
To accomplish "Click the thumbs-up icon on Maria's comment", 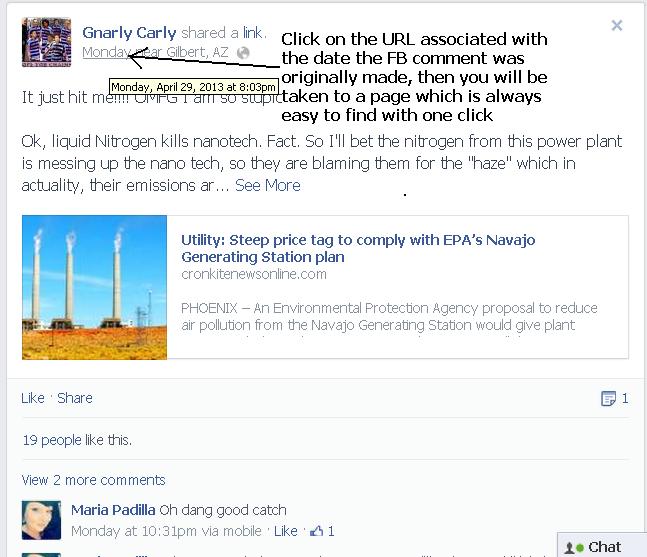I will [316, 531].
